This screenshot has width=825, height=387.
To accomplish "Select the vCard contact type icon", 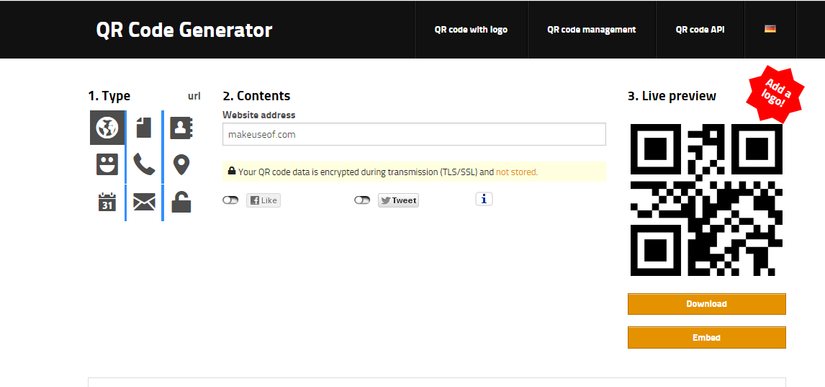I will coord(183,128).
